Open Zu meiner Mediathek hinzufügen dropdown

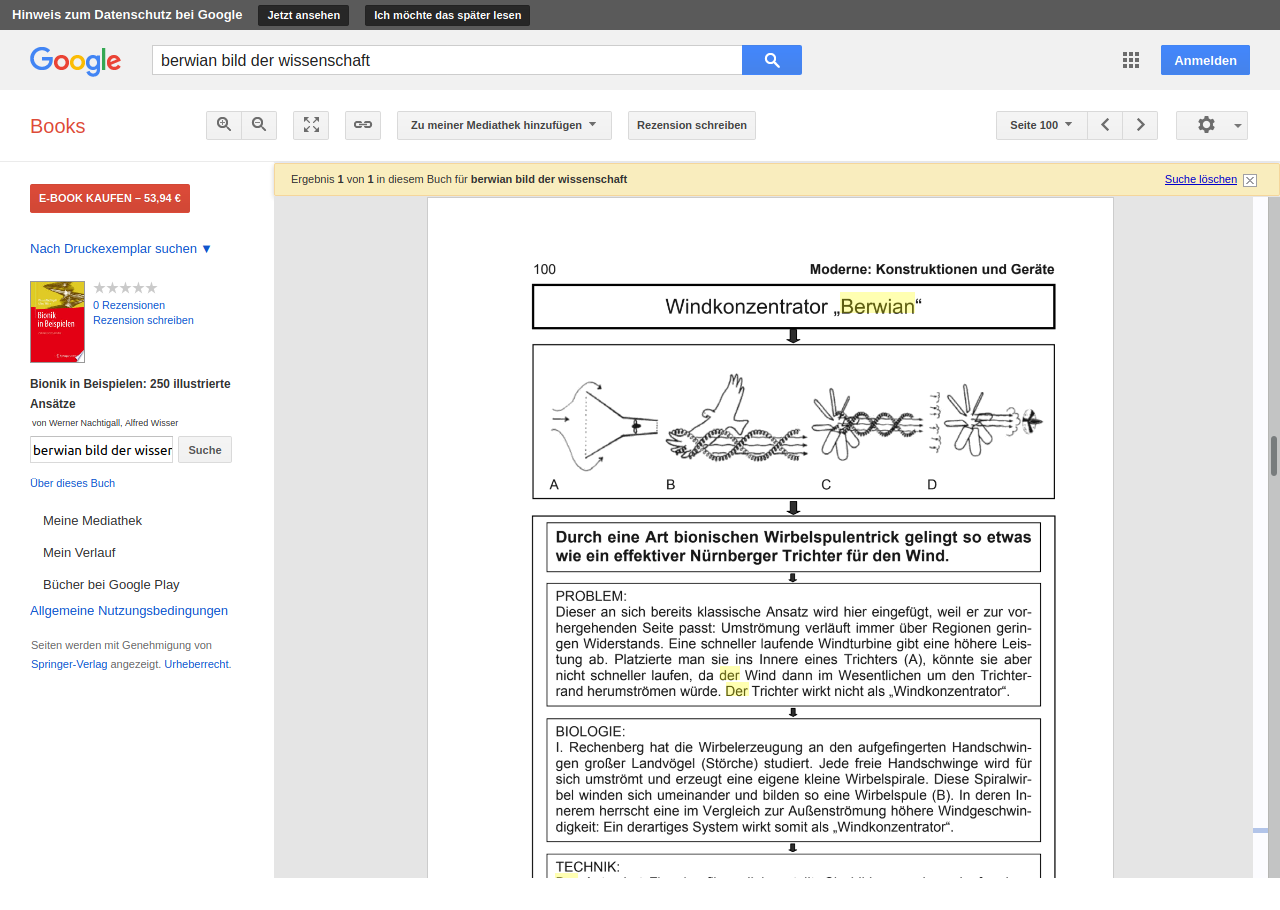click(x=503, y=125)
